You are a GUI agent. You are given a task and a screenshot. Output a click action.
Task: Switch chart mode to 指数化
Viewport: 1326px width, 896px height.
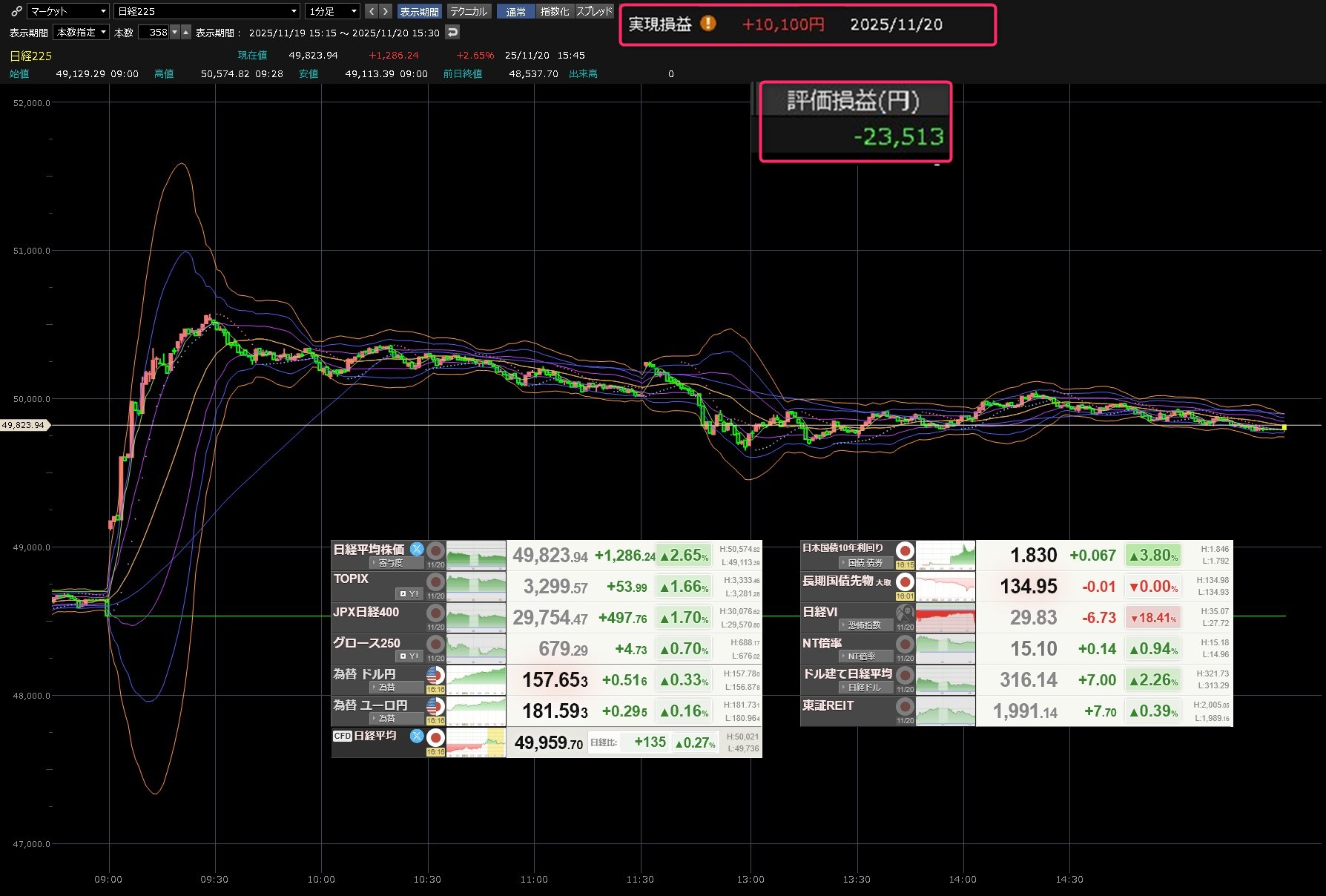point(555,11)
